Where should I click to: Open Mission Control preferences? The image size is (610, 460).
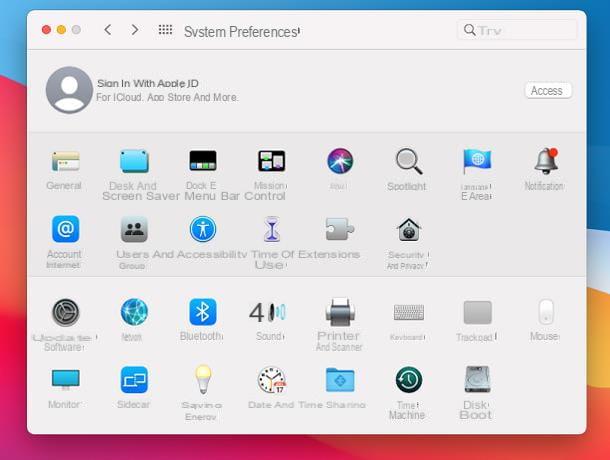(x=272, y=161)
